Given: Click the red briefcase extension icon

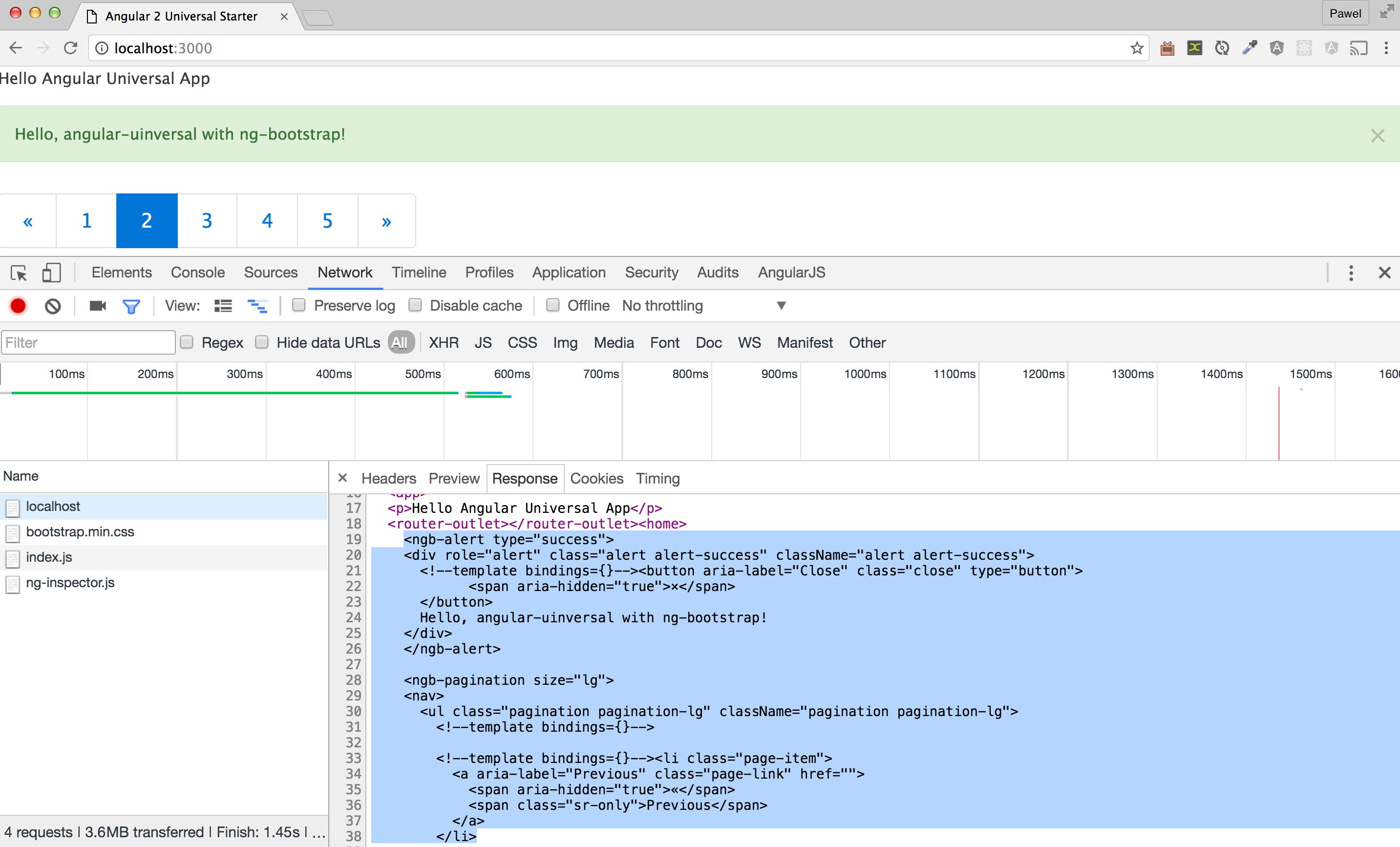Looking at the screenshot, I should [x=1167, y=48].
